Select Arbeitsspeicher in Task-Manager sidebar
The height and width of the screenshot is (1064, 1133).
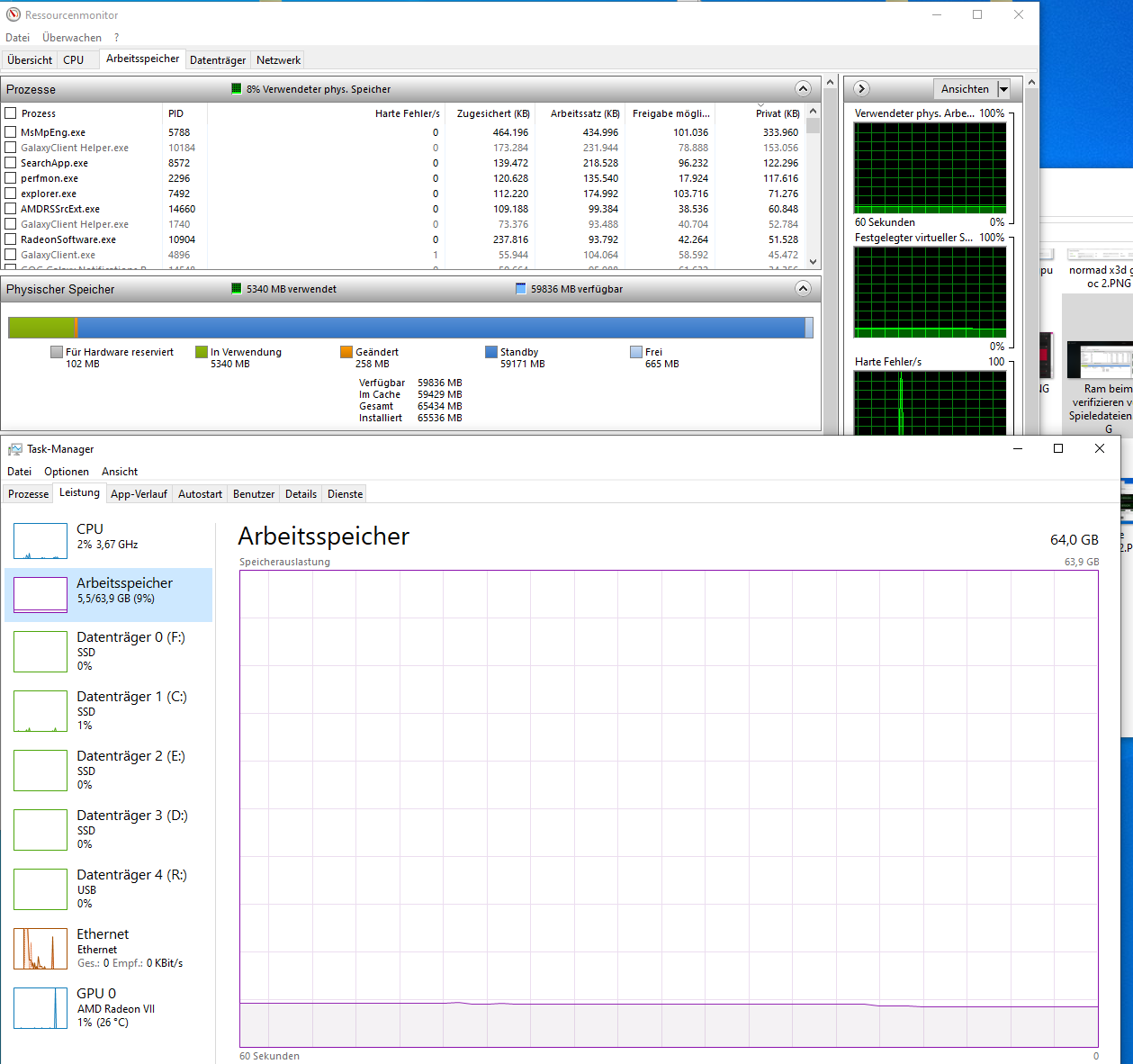[x=109, y=595]
